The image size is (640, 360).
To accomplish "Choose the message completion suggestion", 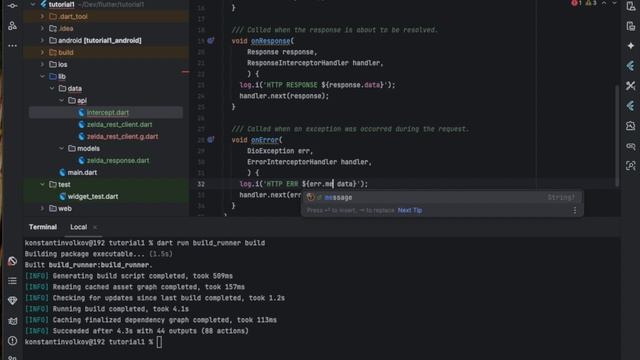I will click(x=442, y=198).
